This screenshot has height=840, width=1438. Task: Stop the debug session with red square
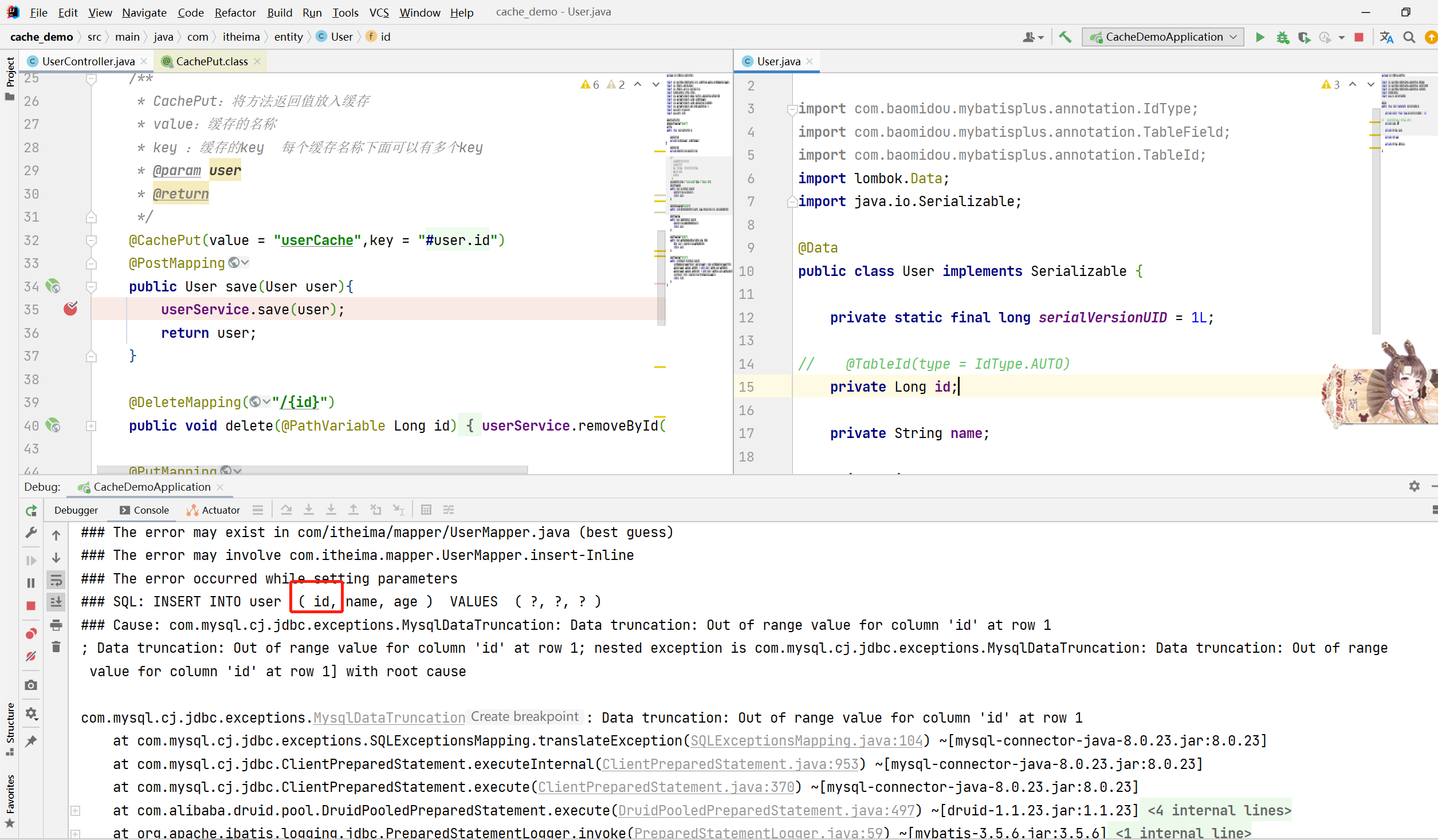pyautogui.click(x=31, y=606)
